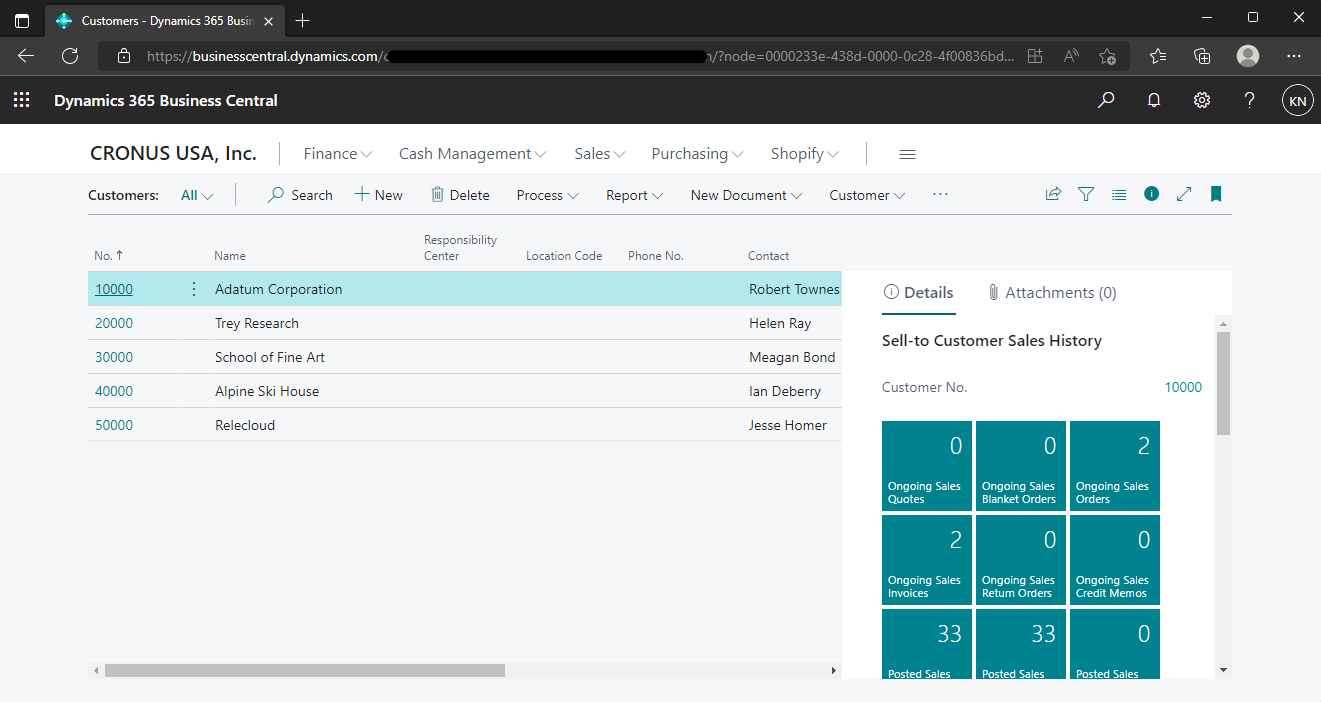
Task: Open the settings gear icon
Action: pyautogui.click(x=1202, y=100)
